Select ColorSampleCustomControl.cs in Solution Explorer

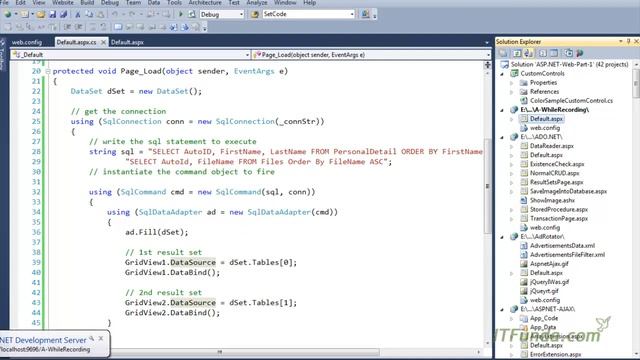tap(571, 101)
